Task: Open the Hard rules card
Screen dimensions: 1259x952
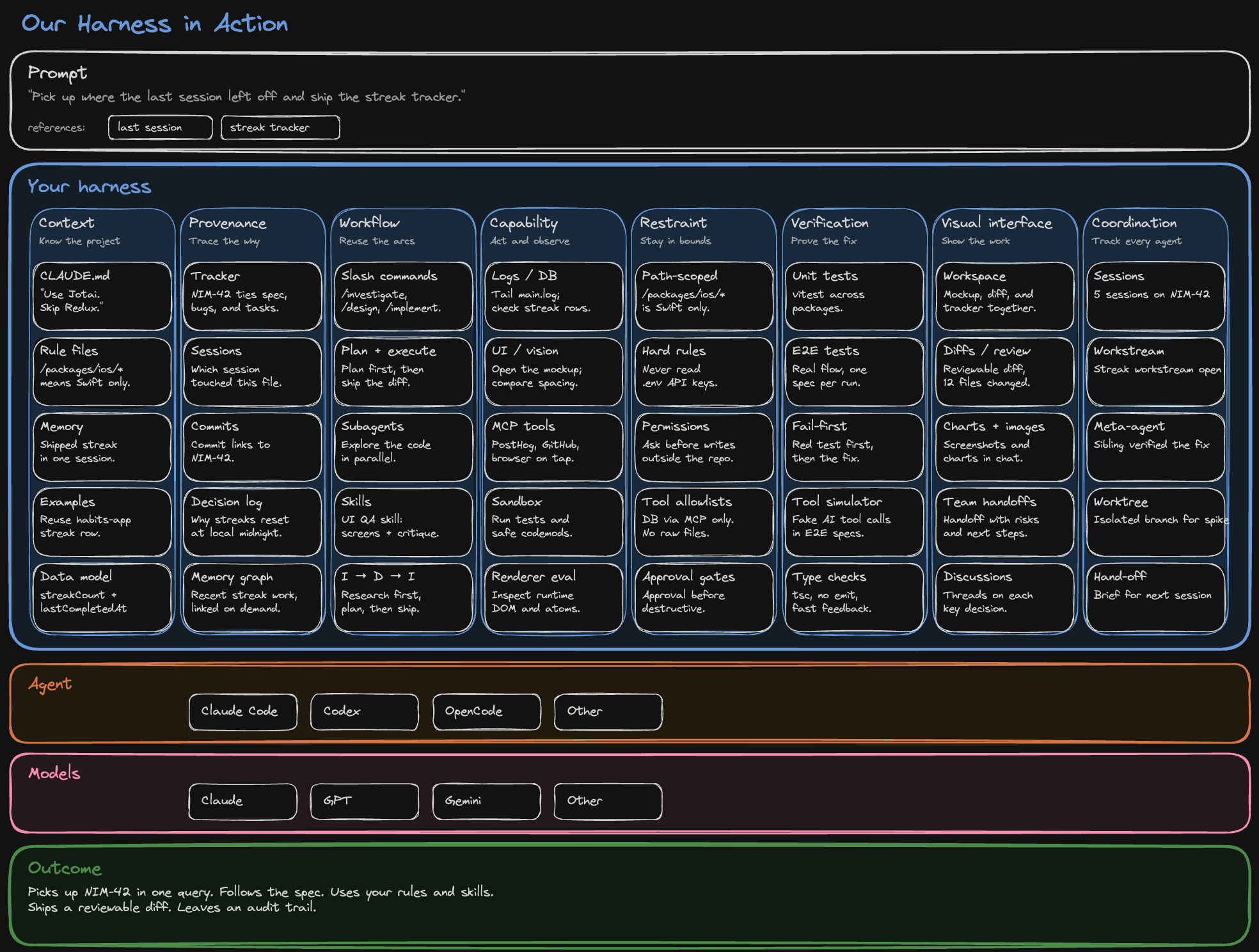Action: point(704,372)
